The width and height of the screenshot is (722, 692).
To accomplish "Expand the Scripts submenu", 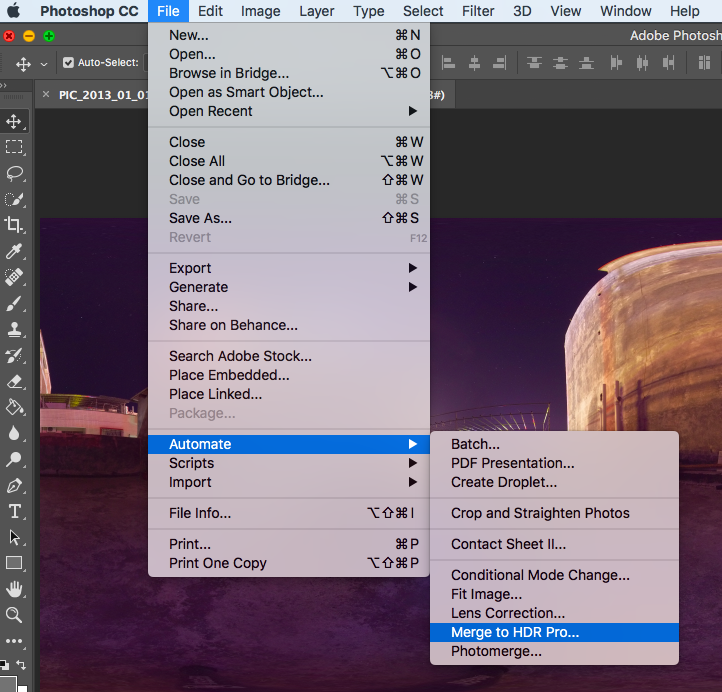I will pyautogui.click(x=289, y=463).
